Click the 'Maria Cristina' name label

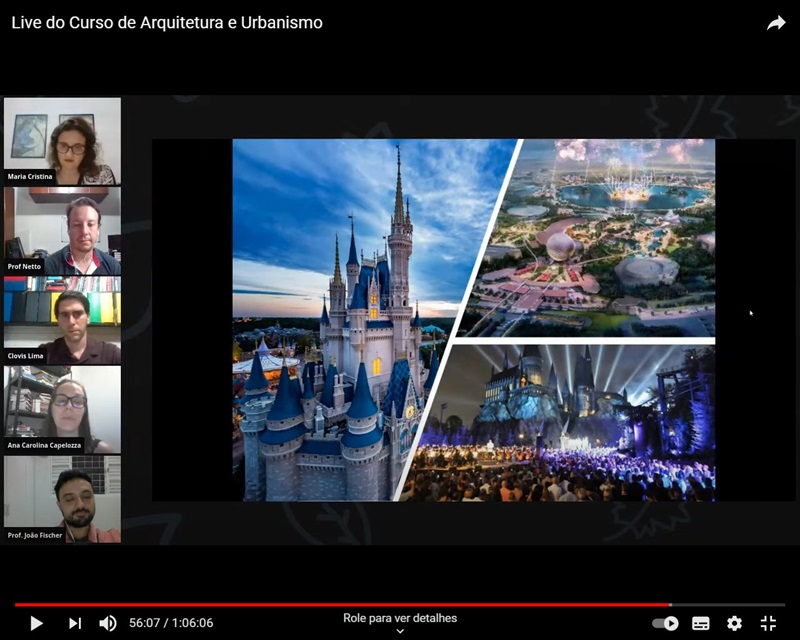tap(30, 177)
